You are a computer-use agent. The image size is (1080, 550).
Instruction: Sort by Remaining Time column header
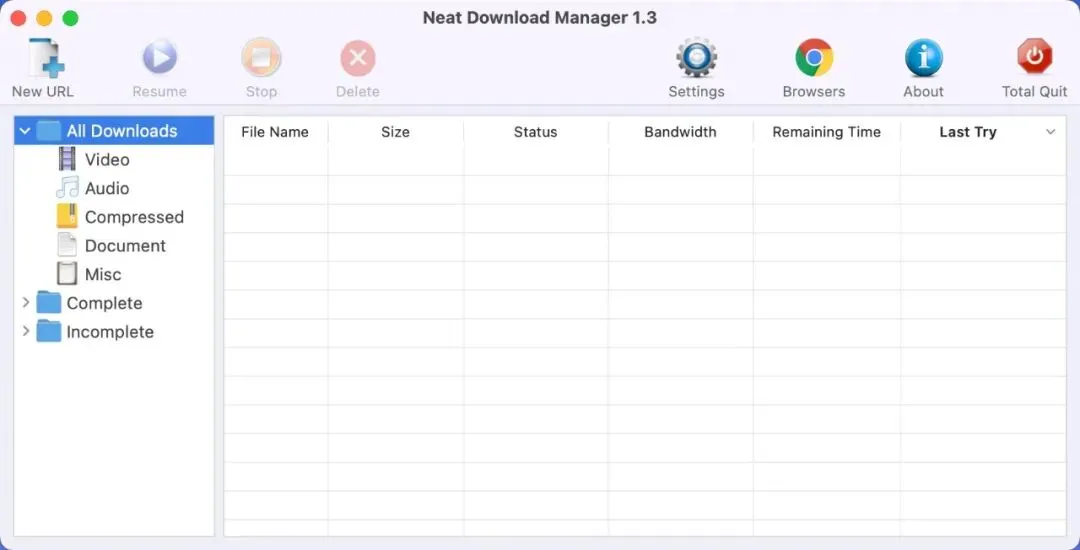click(x=827, y=132)
